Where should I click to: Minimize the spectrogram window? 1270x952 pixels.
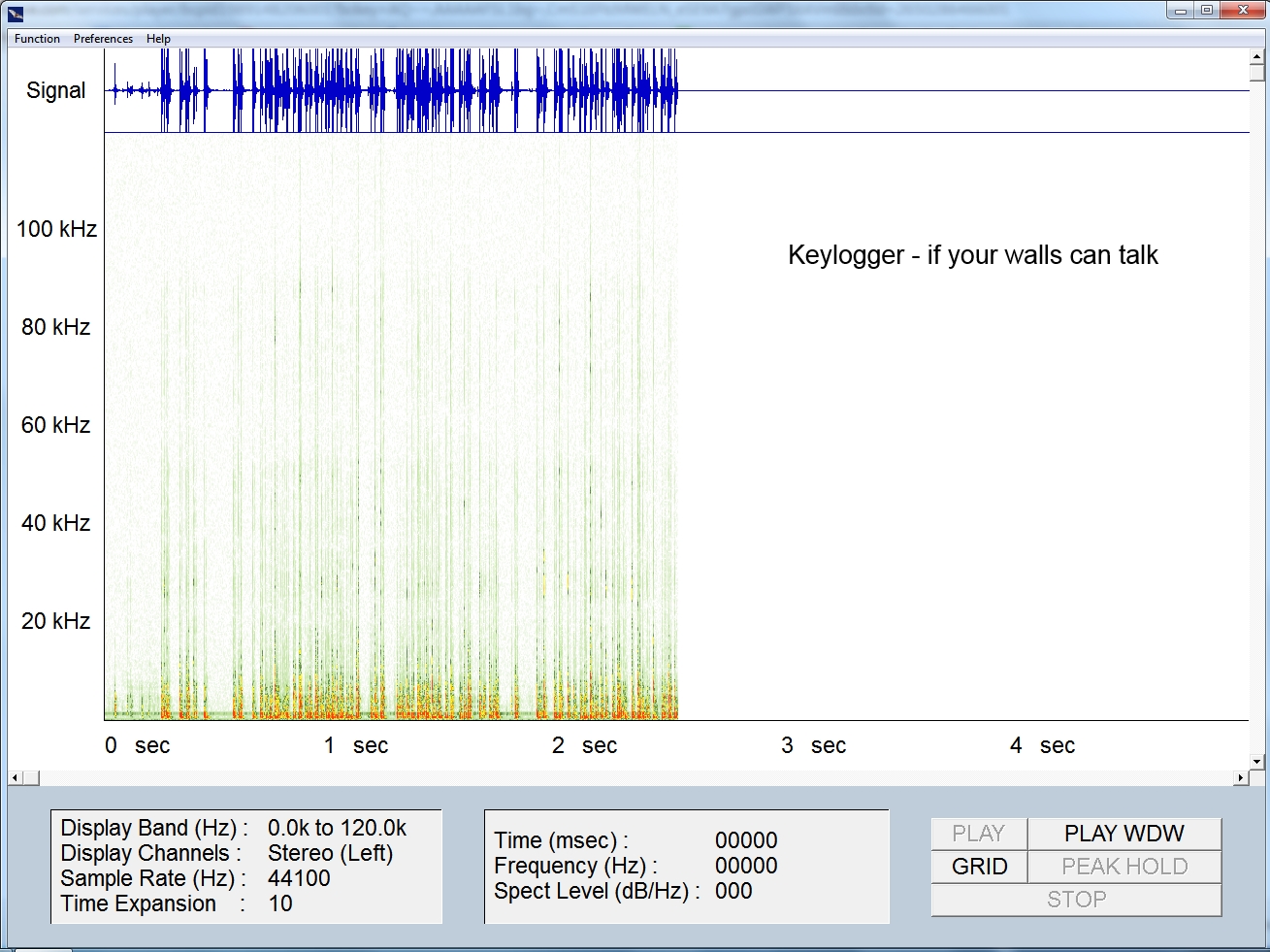[1181, 11]
